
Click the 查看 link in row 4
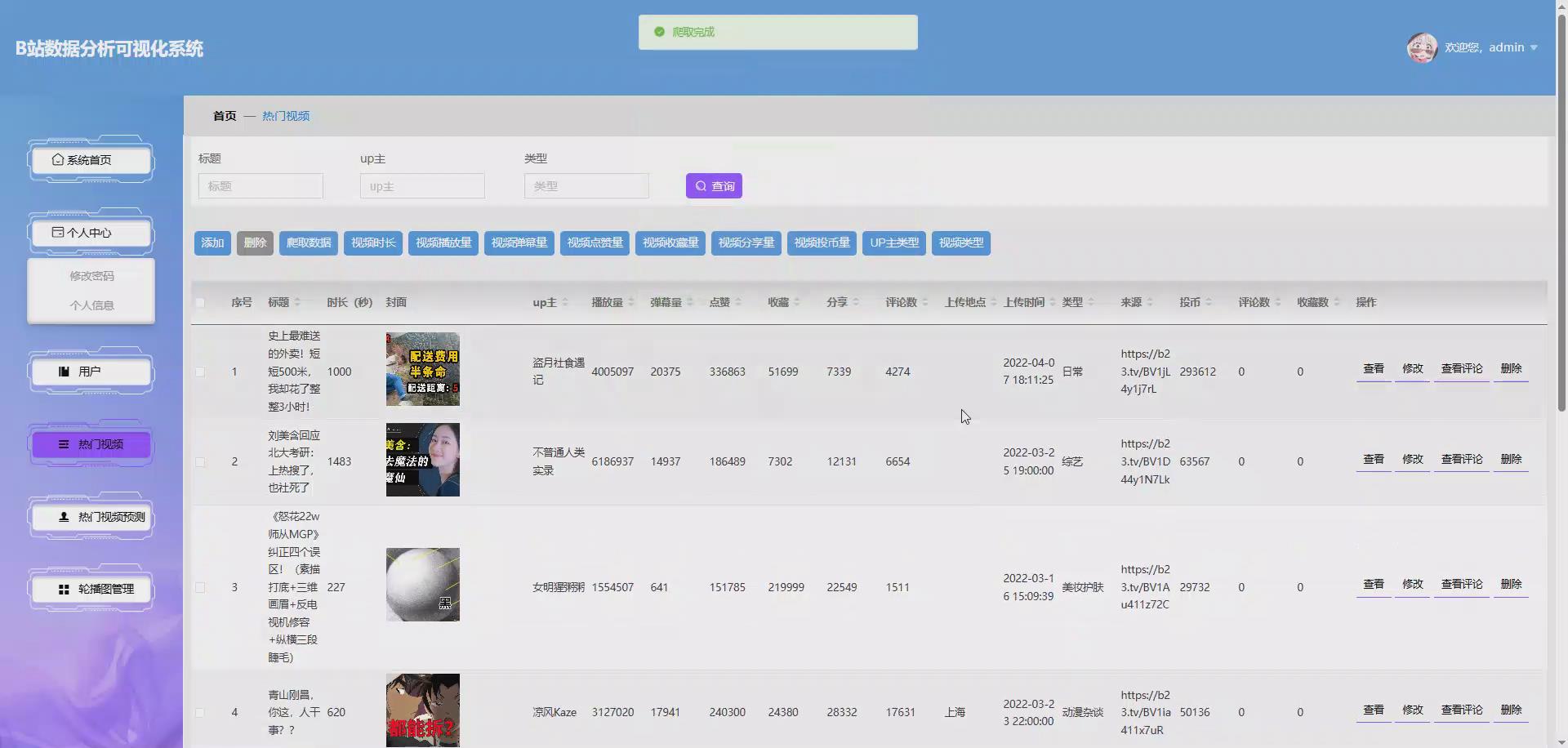(x=1374, y=710)
